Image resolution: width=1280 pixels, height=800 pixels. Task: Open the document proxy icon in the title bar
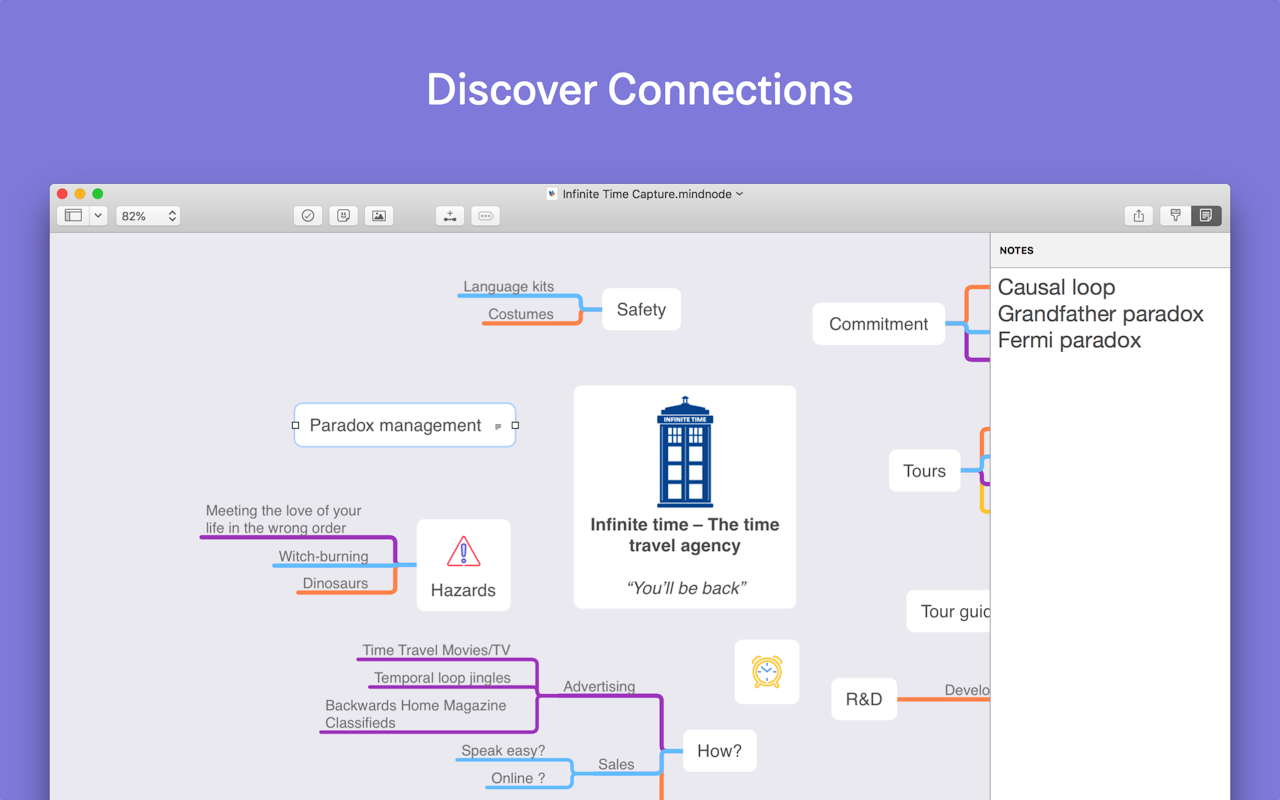[551, 194]
